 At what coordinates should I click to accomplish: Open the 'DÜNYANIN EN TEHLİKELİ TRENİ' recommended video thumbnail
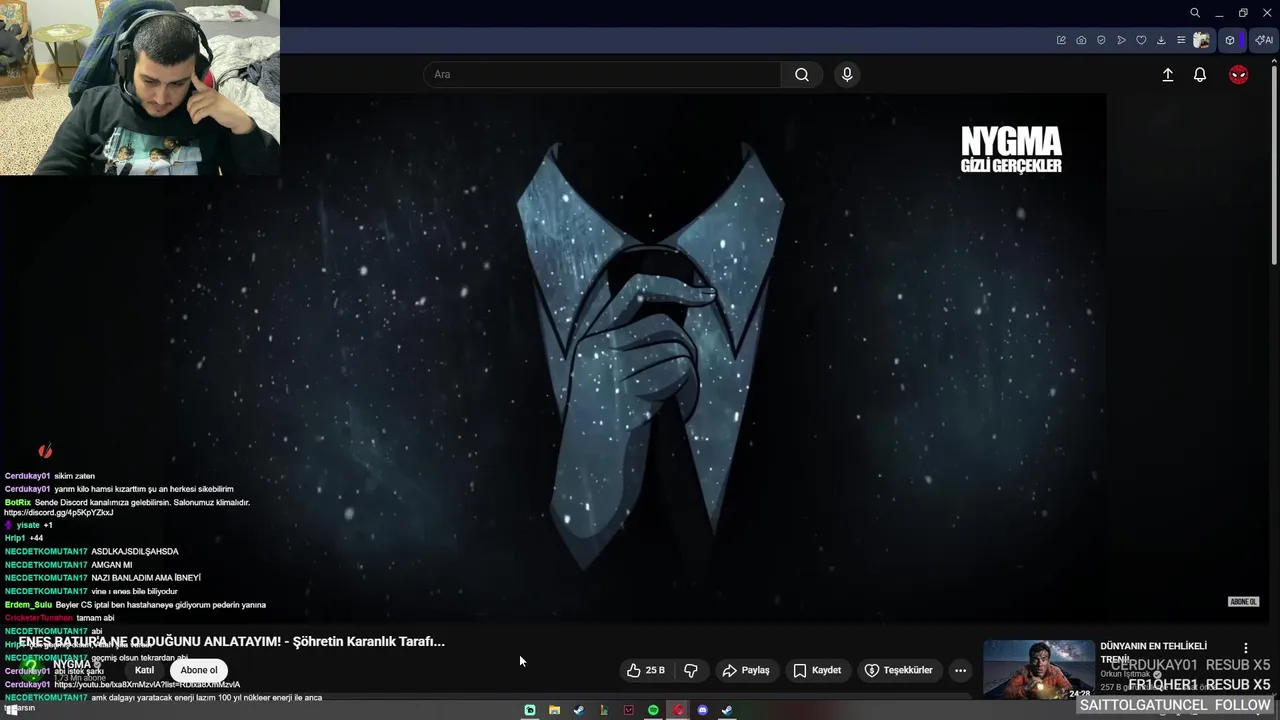[x=1038, y=669]
